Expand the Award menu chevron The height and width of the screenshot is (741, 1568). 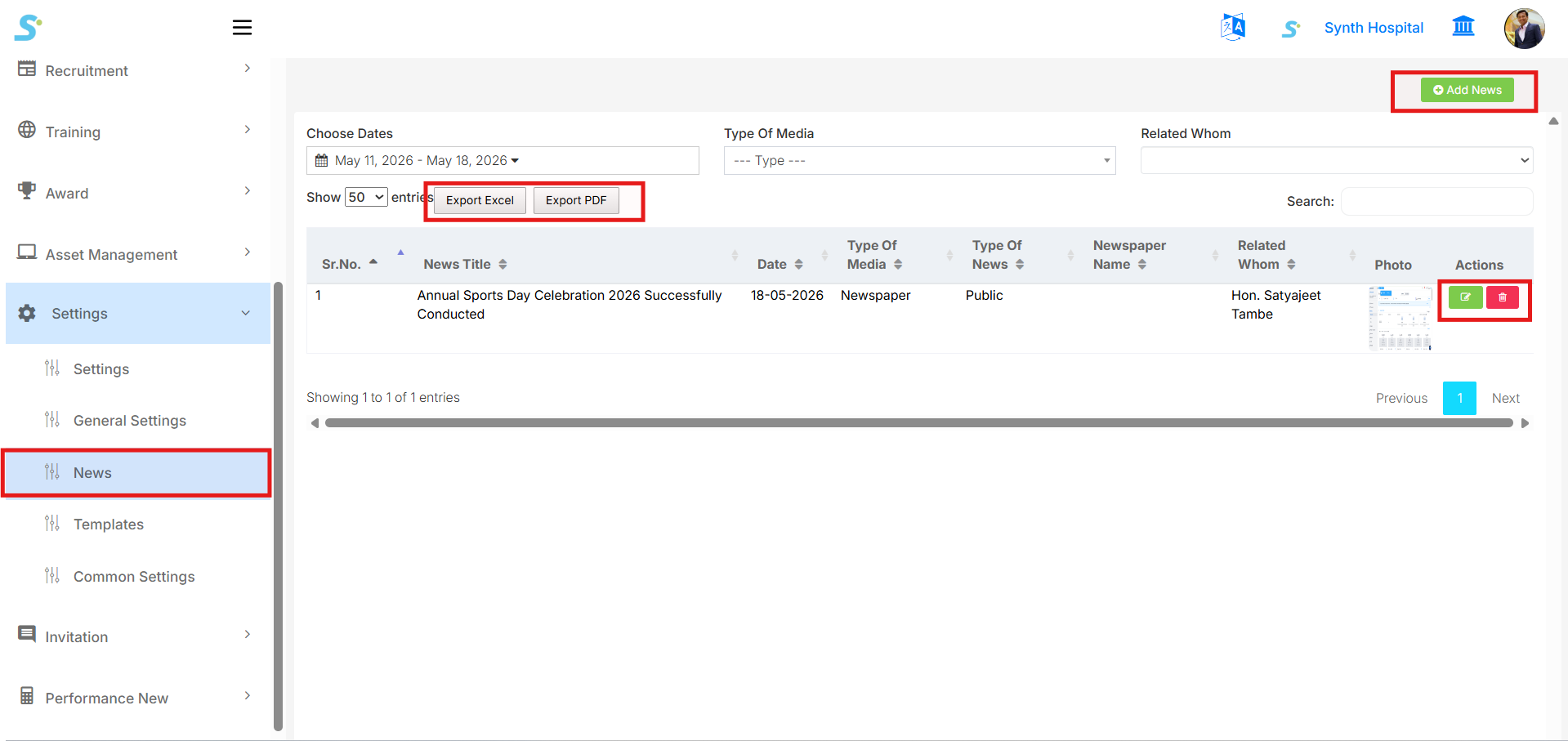(x=247, y=191)
